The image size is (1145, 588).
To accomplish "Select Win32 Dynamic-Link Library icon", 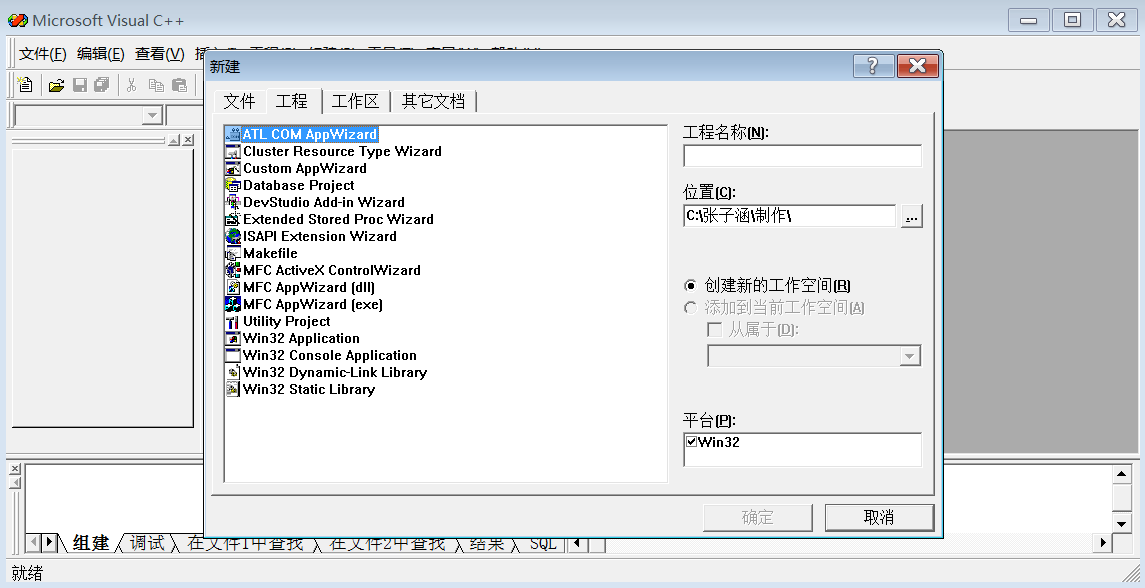I will [x=233, y=372].
